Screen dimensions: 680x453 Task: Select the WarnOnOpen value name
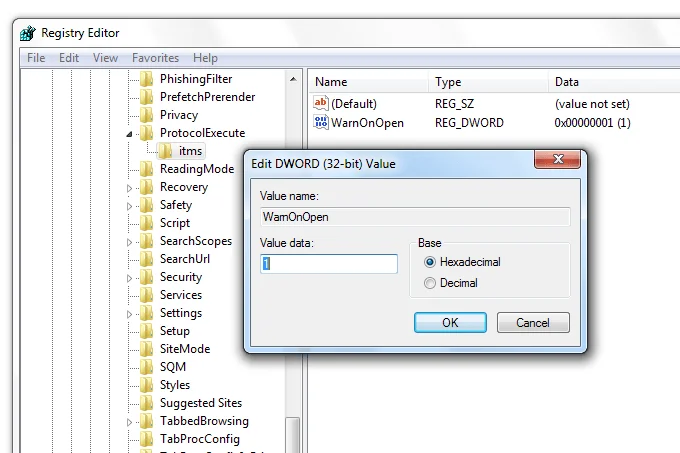[x=367, y=123]
